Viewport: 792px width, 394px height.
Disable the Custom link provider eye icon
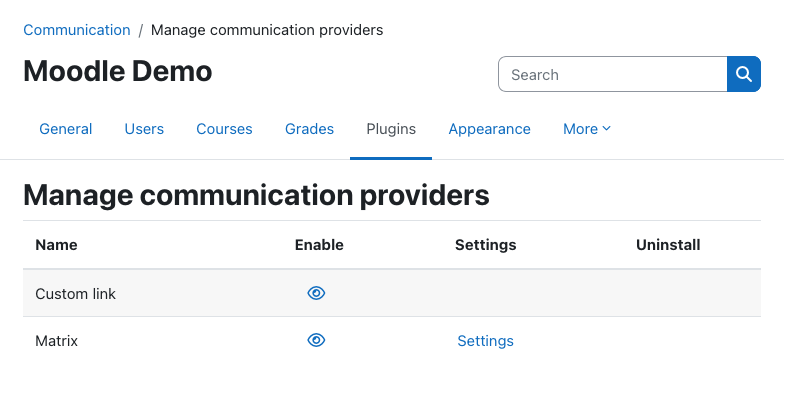(x=316, y=293)
